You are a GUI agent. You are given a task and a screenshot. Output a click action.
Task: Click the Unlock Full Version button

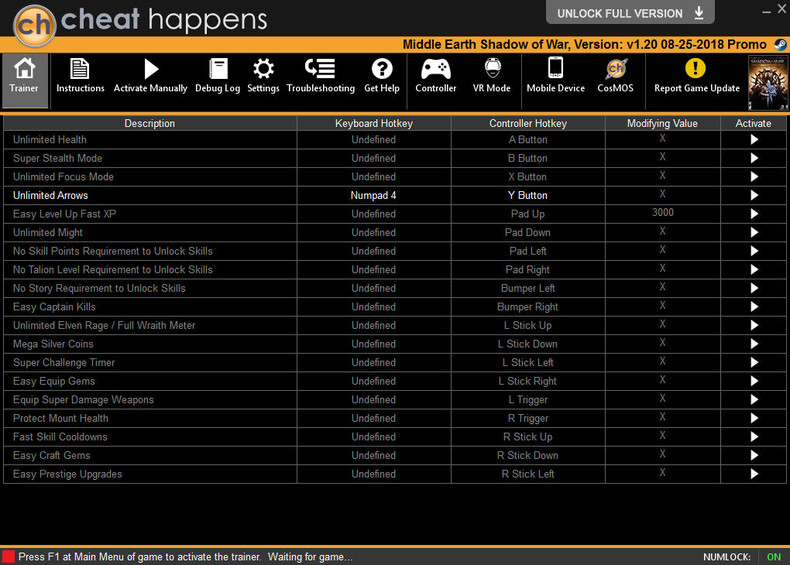point(630,13)
